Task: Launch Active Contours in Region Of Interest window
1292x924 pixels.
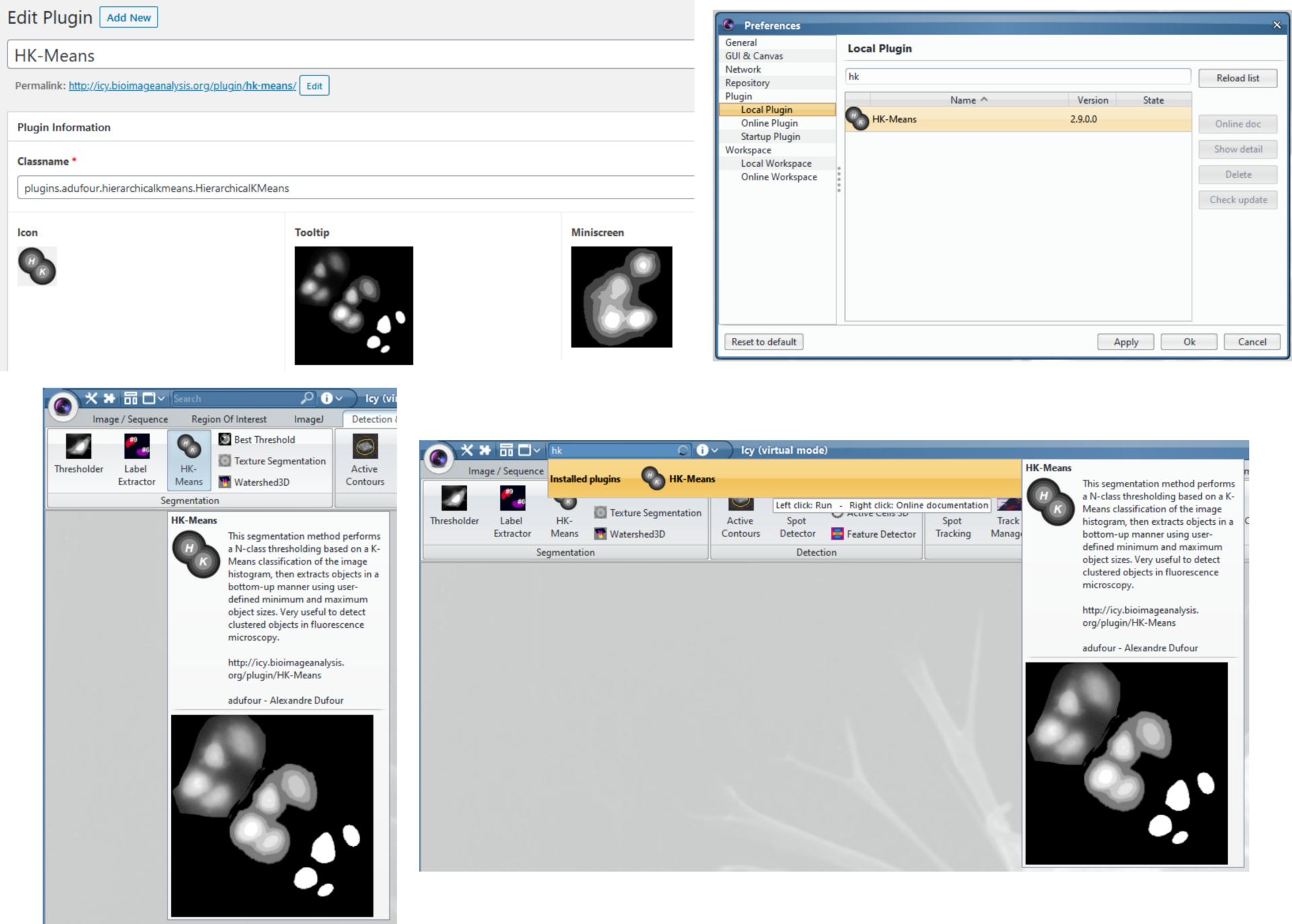Action: [x=365, y=460]
